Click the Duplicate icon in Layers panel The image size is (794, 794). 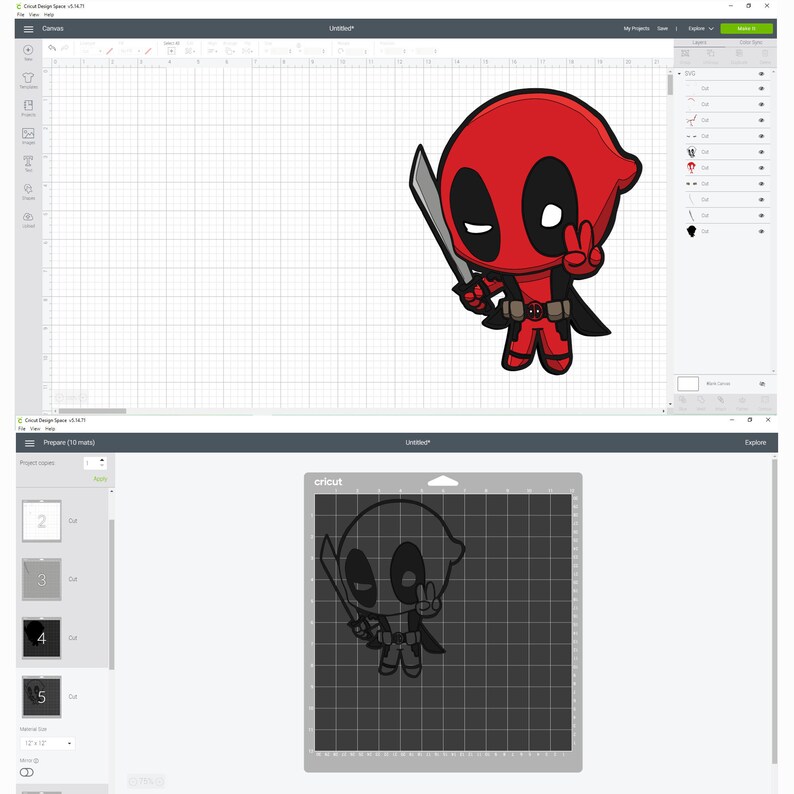coord(739,54)
